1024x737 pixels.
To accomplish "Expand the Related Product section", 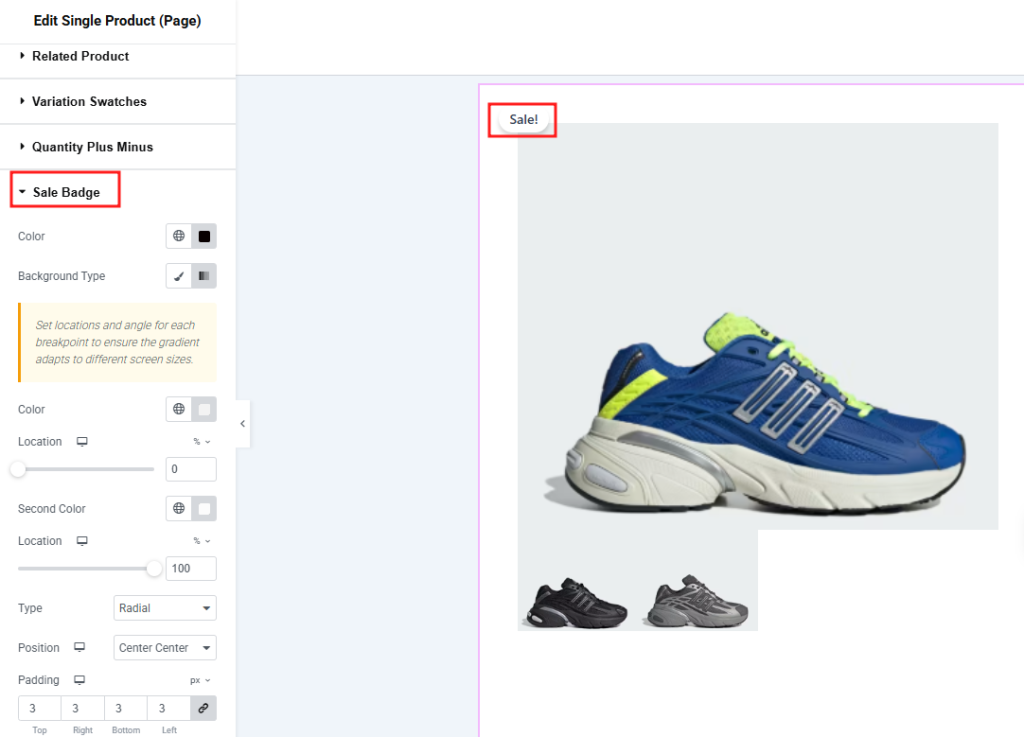I will tap(118, 56).
